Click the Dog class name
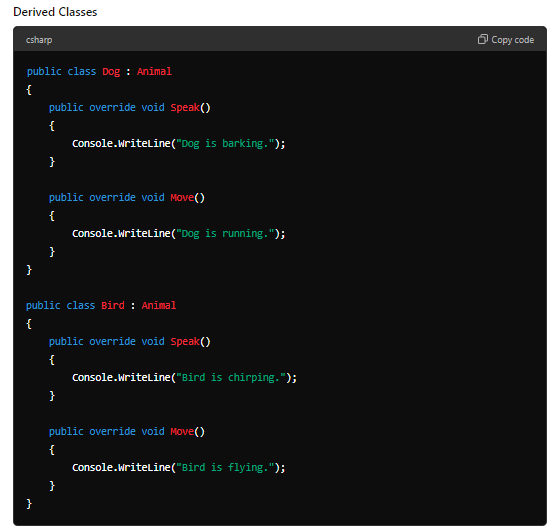 point(111,72)
